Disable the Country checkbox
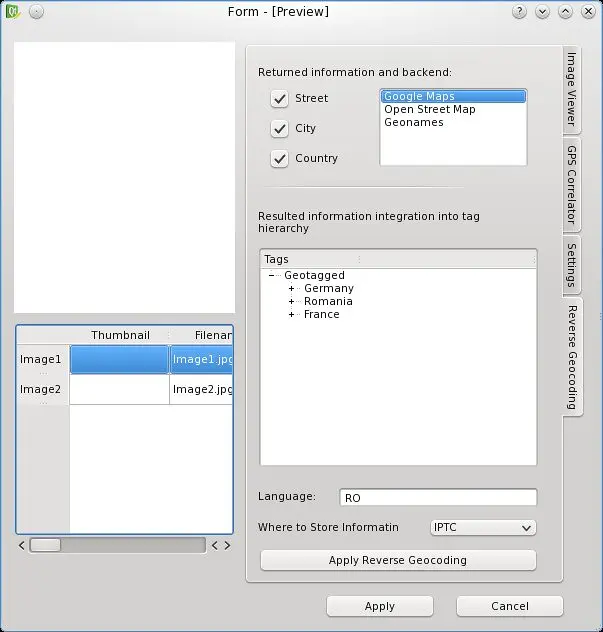 click(279, 158)
